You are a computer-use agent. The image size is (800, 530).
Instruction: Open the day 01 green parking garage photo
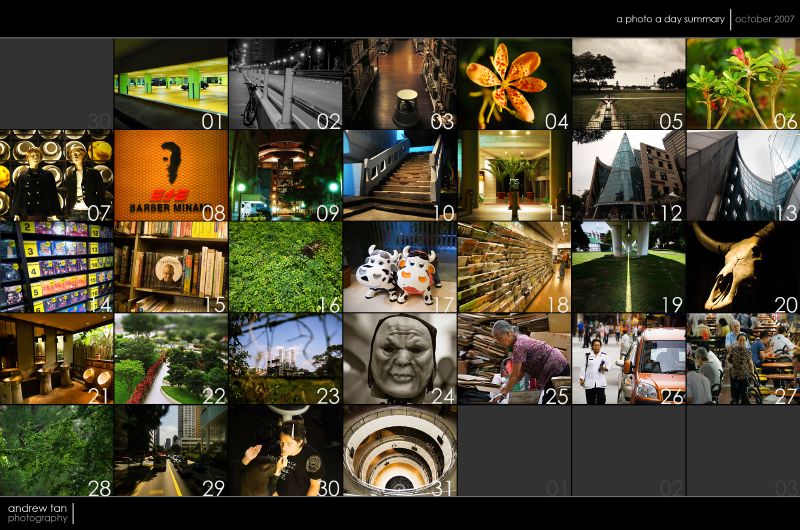point(171,84)
